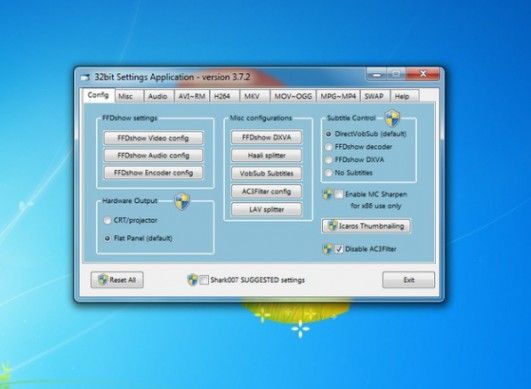Image resolution: width=531 pixels, height=389 pixels.
Task: Close the 32bit Settings Application window
Action: point(423,73)
